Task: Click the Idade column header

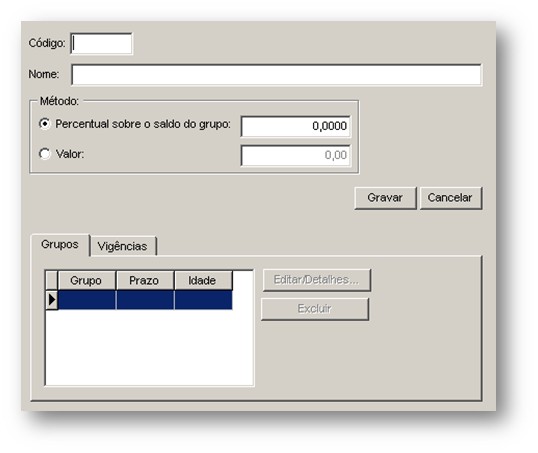Action: [x=203, y=280]
